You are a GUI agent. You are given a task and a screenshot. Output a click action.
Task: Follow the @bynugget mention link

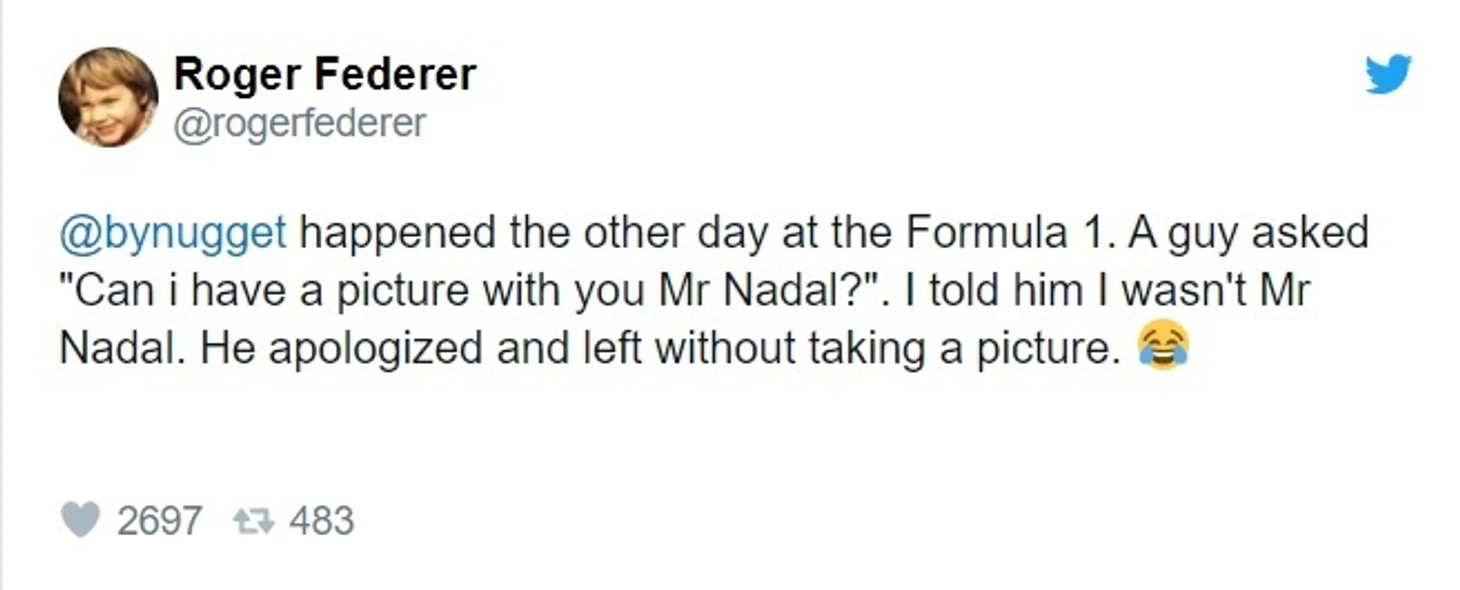(x=174, y=233)
